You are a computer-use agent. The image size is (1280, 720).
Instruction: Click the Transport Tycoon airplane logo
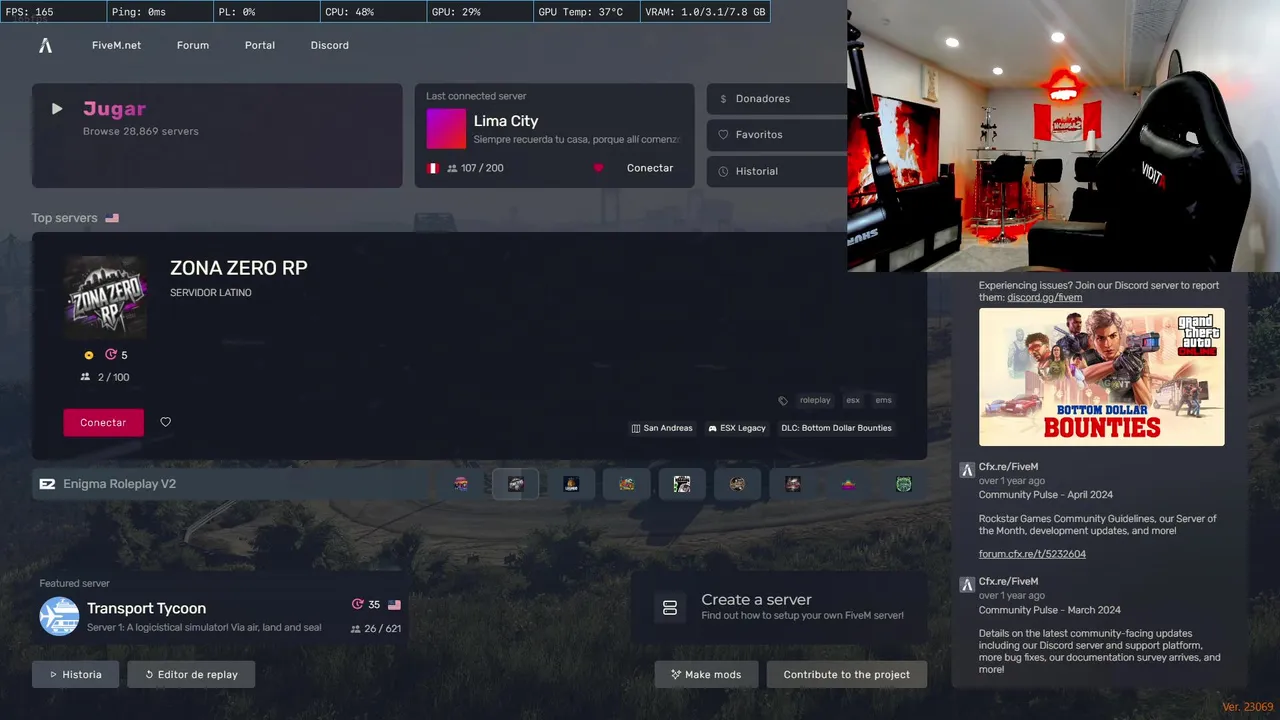(59, 616)
